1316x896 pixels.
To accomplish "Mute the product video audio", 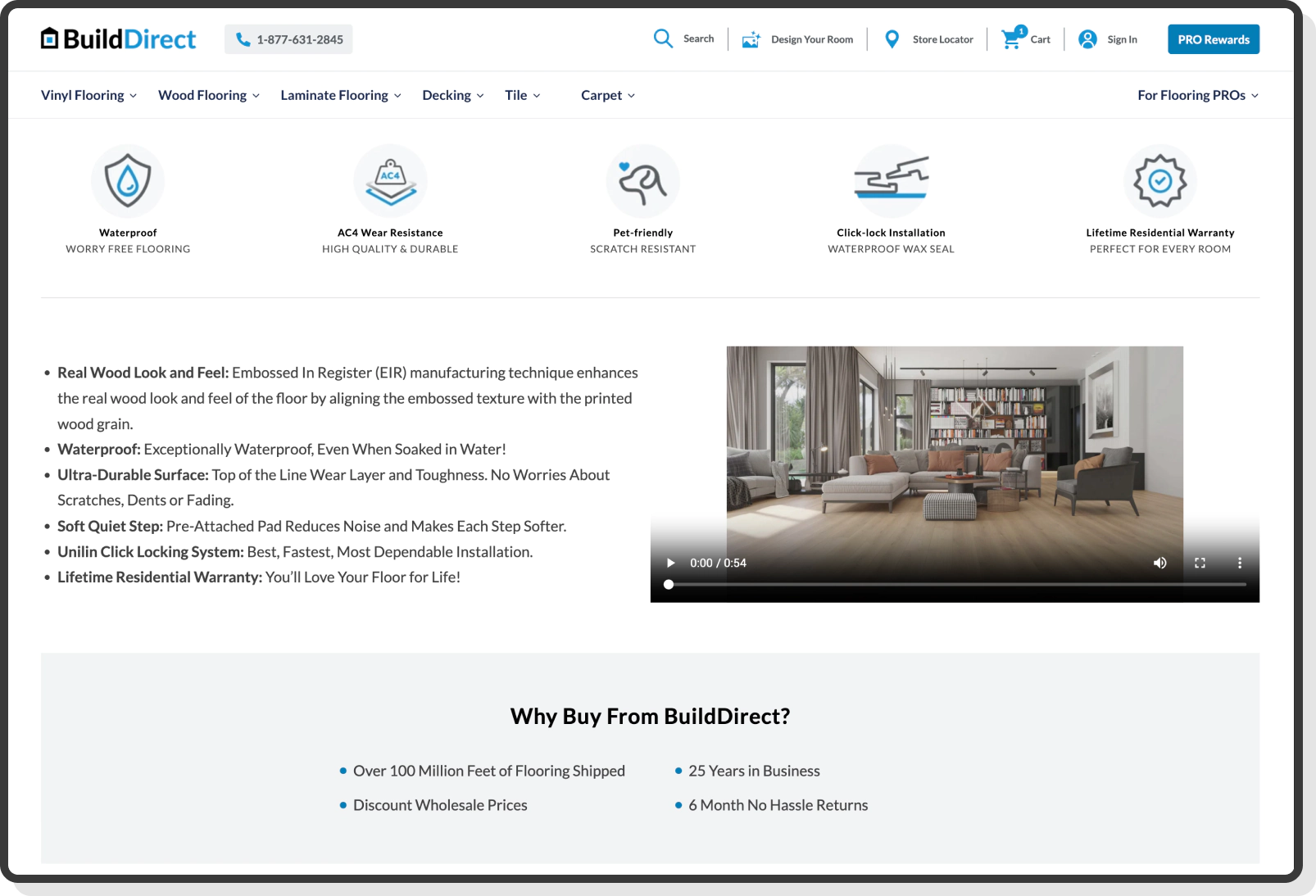I will [1159, 563].
